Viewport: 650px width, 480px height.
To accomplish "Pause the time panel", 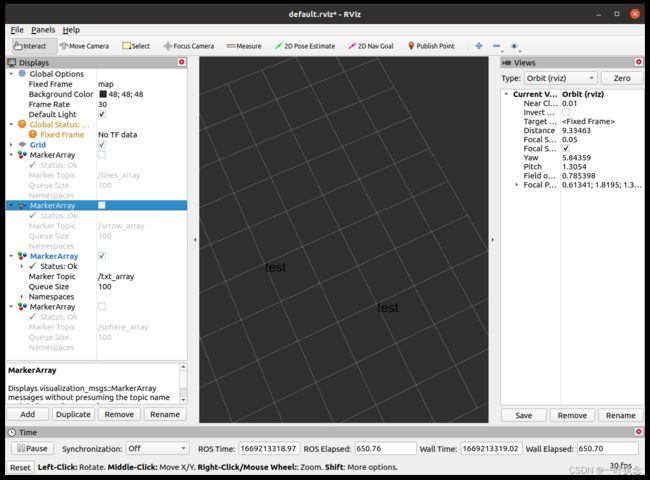I will click(x=32, y=448).
